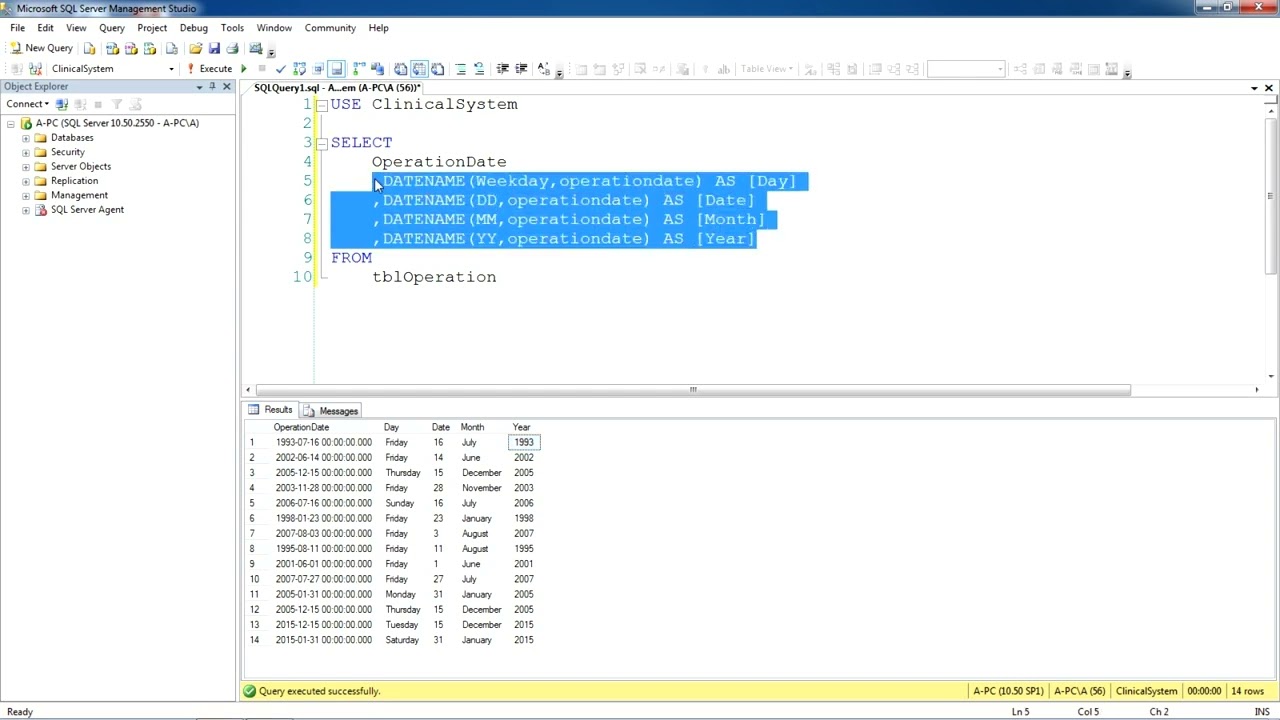Click the Parse checkmark icon
1280x720 pixels.
coord(281,69)
